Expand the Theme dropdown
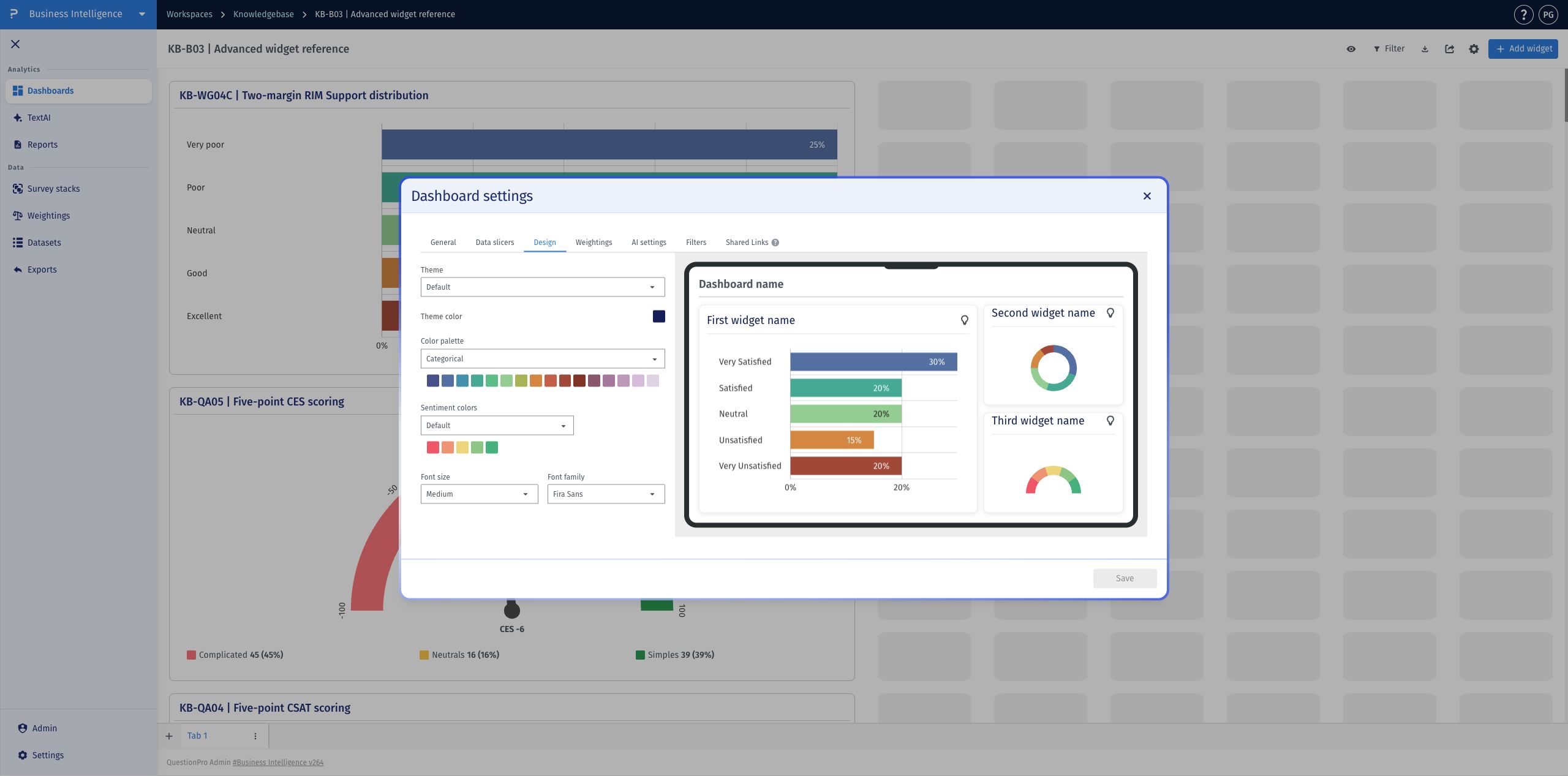Image resolution: width=1568 pixels, height=776 pixels. tap(542, 287)
